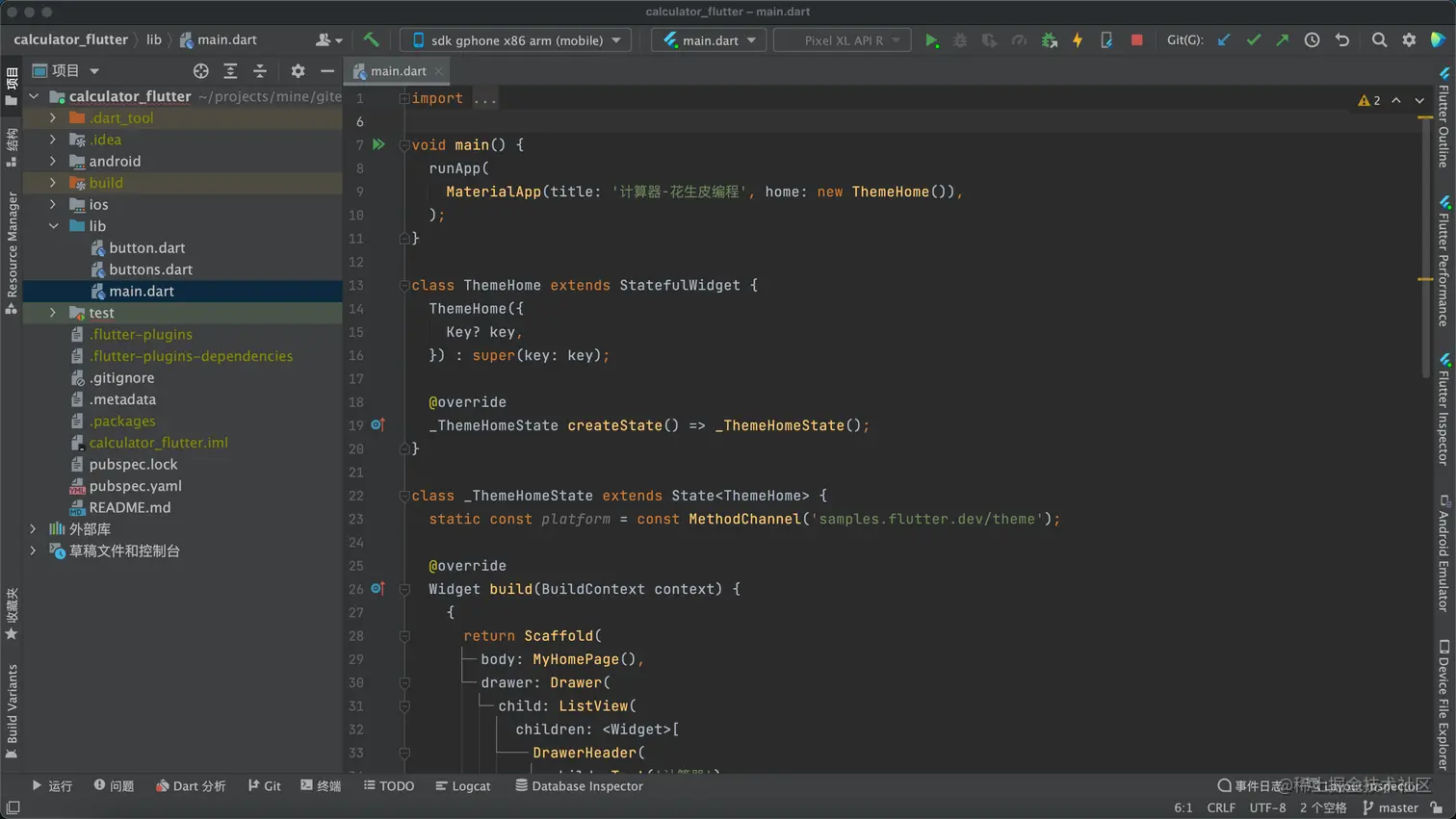Viewport: 1456px width, 819px height.
Task: Open the Flutter Outline side panel
Action: 1443,117
